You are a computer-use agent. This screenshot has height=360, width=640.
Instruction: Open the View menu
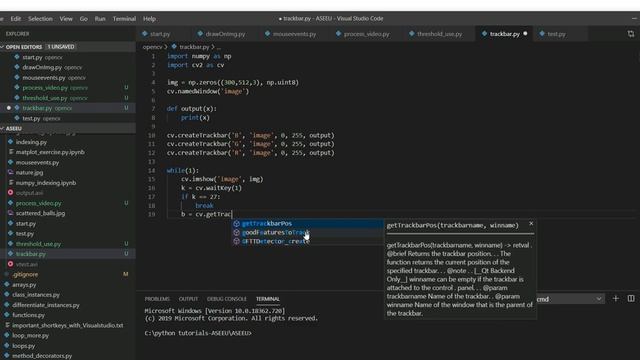tap(66, 19)
